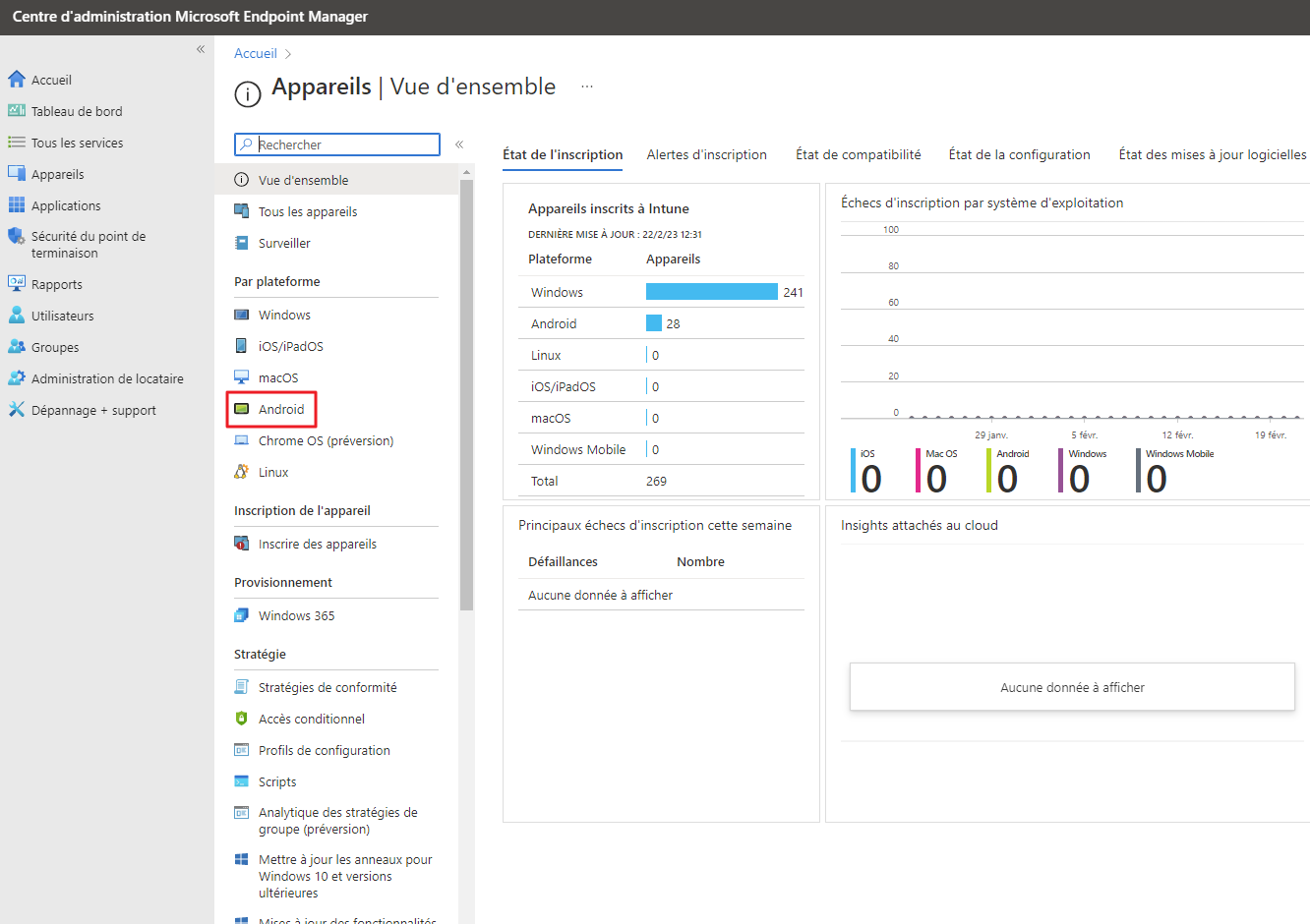Click the Sécurité du point de terminaison shield icon
The image size is (1310, 924).
tap(16, 236)
